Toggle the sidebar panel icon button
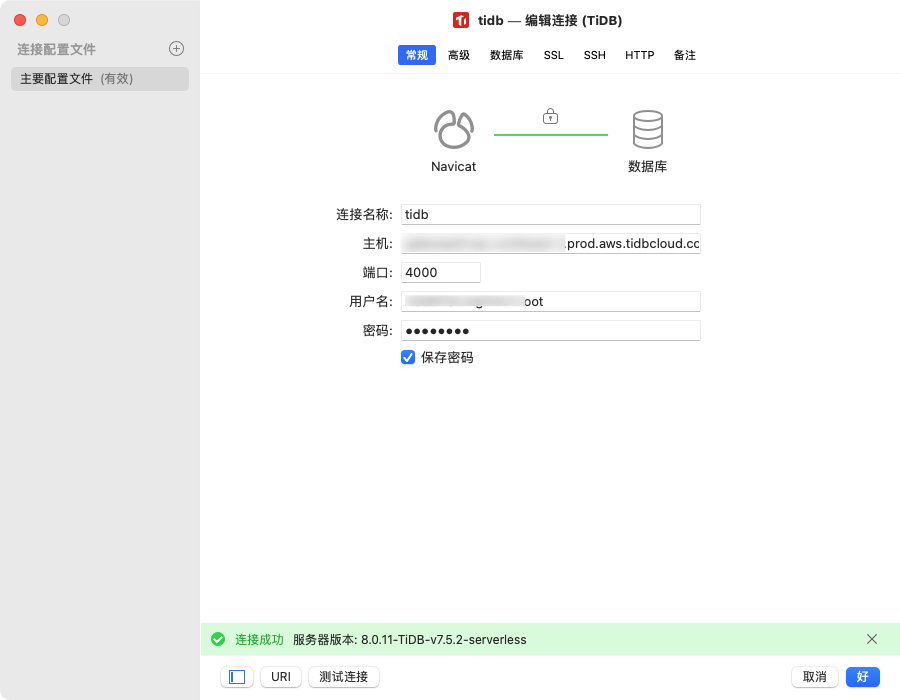The width and height of the screenshot is (900, 700). pos(237,677)
